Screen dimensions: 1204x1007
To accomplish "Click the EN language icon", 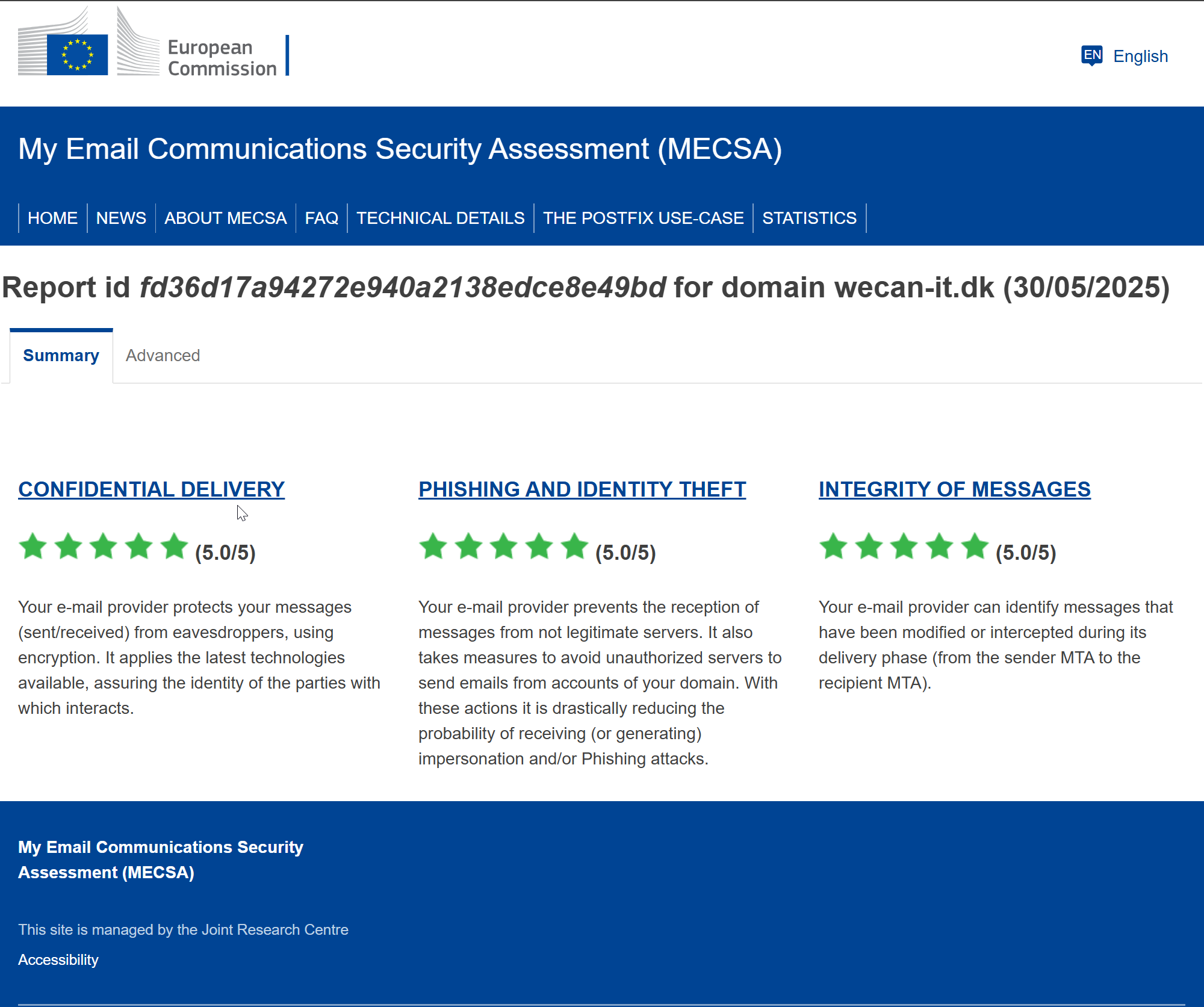I will point(1092,55).
